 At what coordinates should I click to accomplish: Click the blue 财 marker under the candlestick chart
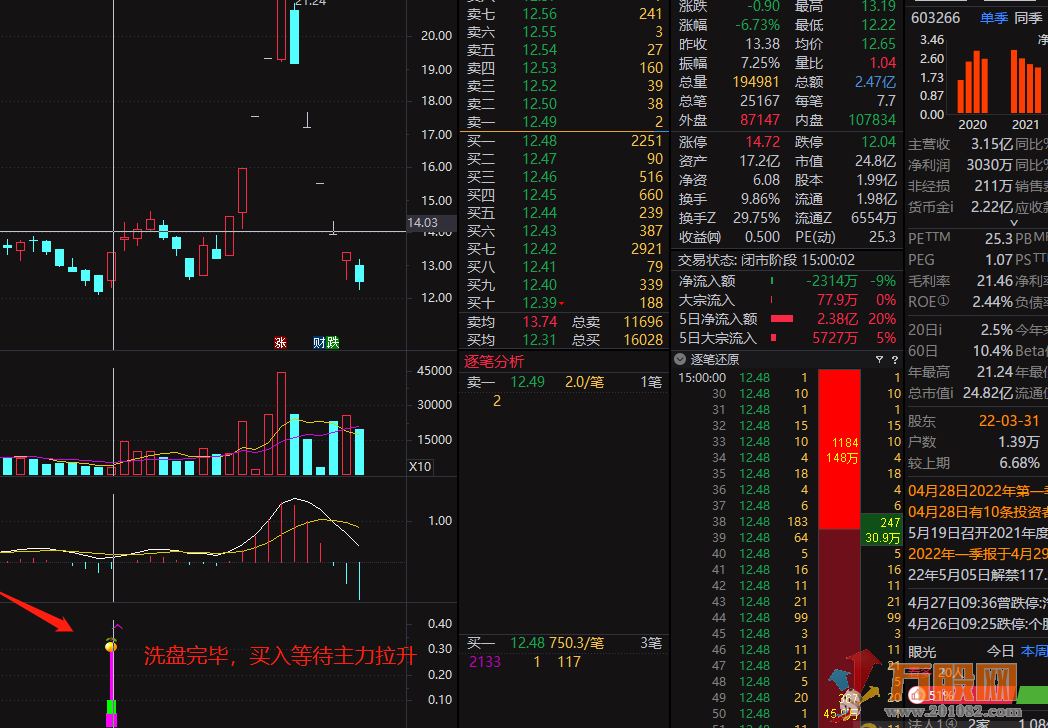coord(319,342)
